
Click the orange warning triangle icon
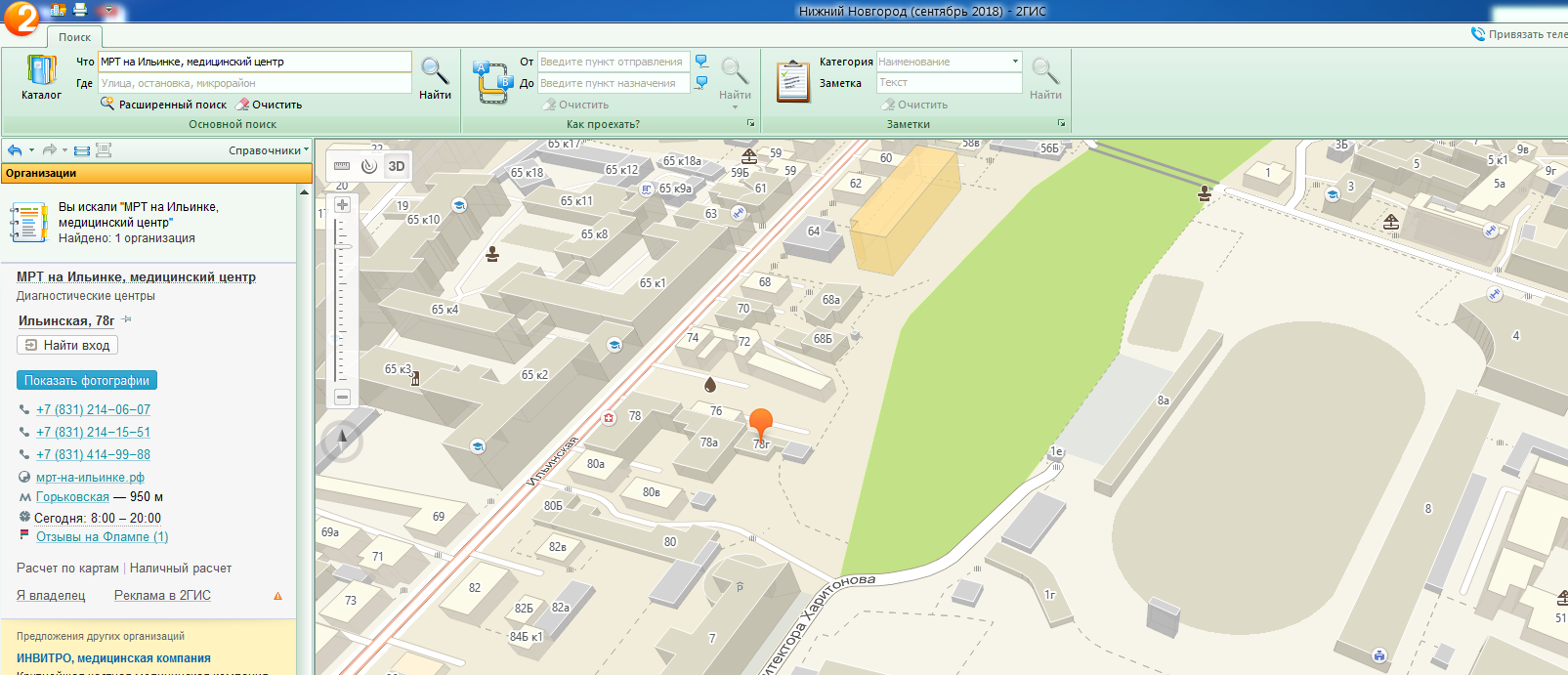pos(277,596)
